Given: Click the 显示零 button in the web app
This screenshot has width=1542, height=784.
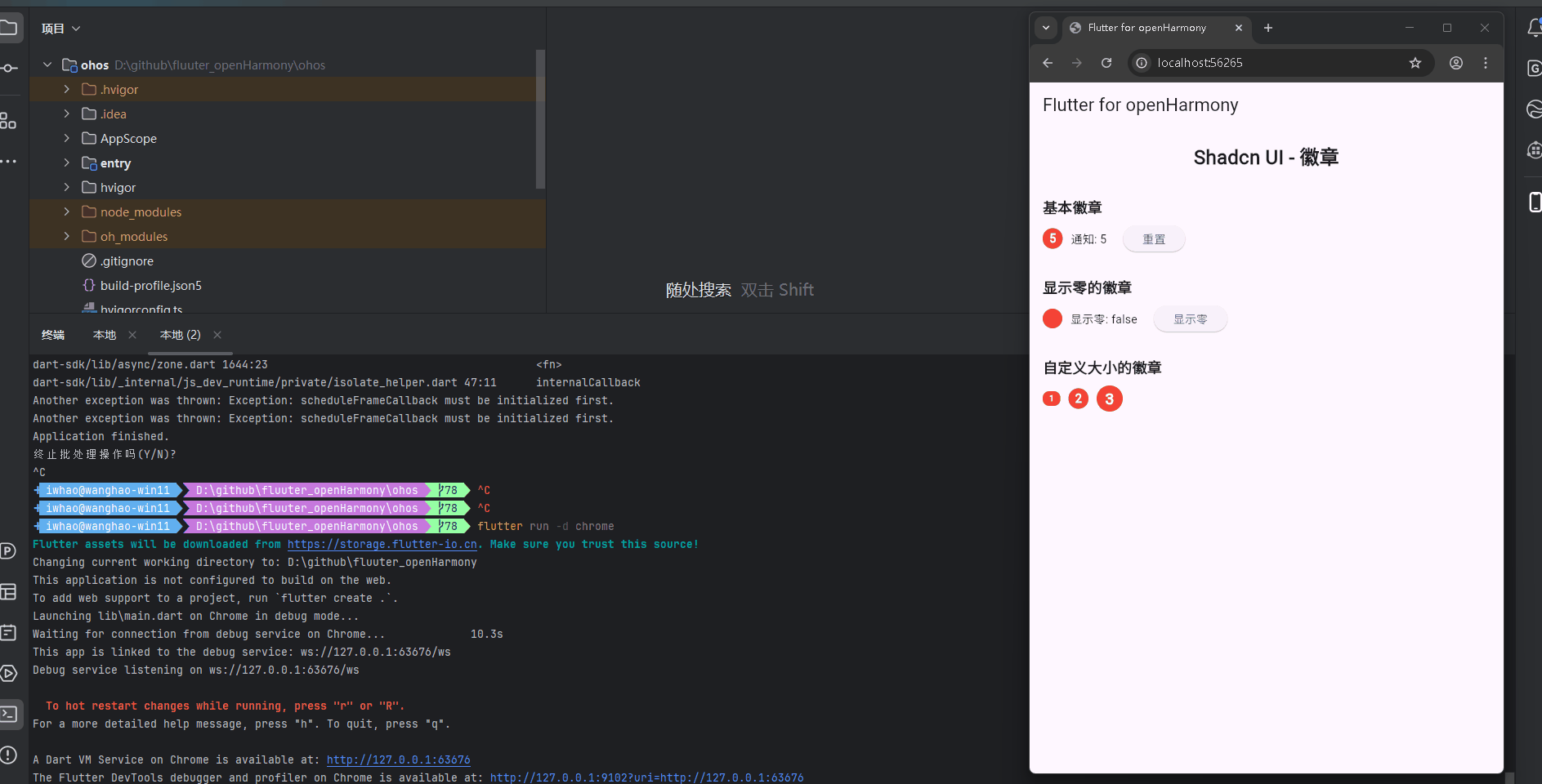Looking at the screenshot, I should click(1191, 319).
